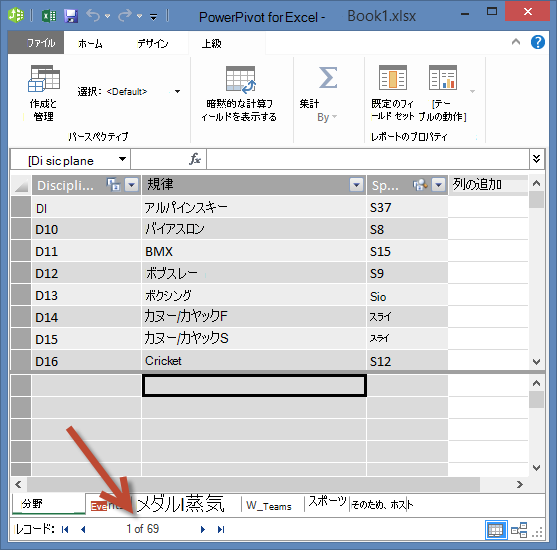Click the 列の追加 column header
557x550 pixels.
click(x=488, y=185)
